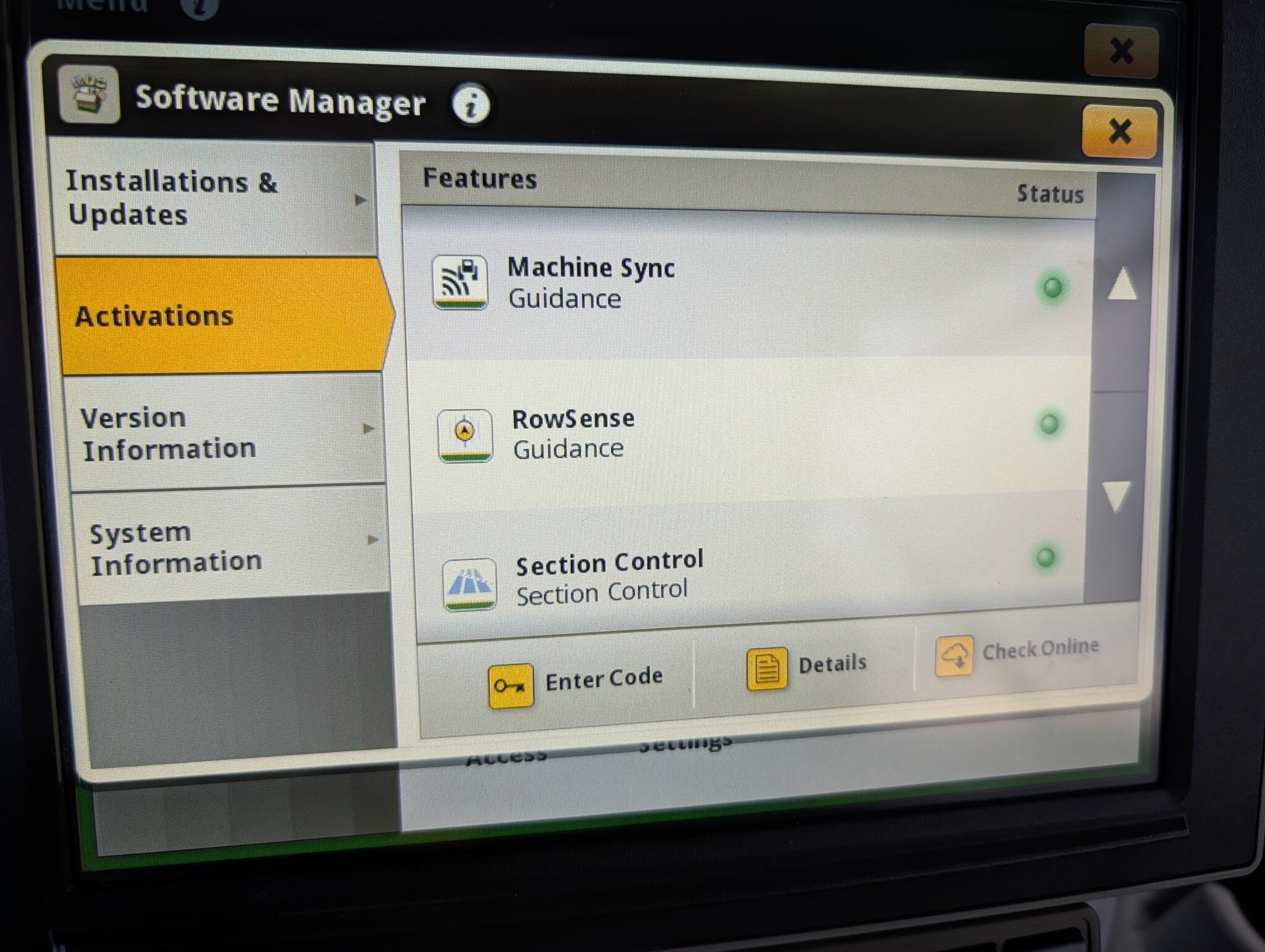Screen dimensions: 1265x952
Task: Click the Check Online cloud icon
Action: [x=954, y=655]
